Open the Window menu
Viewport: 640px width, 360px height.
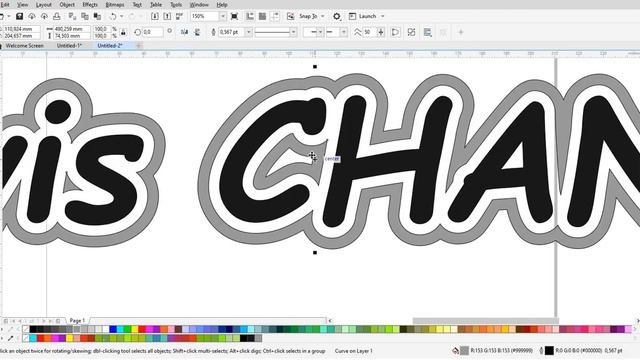199,5
